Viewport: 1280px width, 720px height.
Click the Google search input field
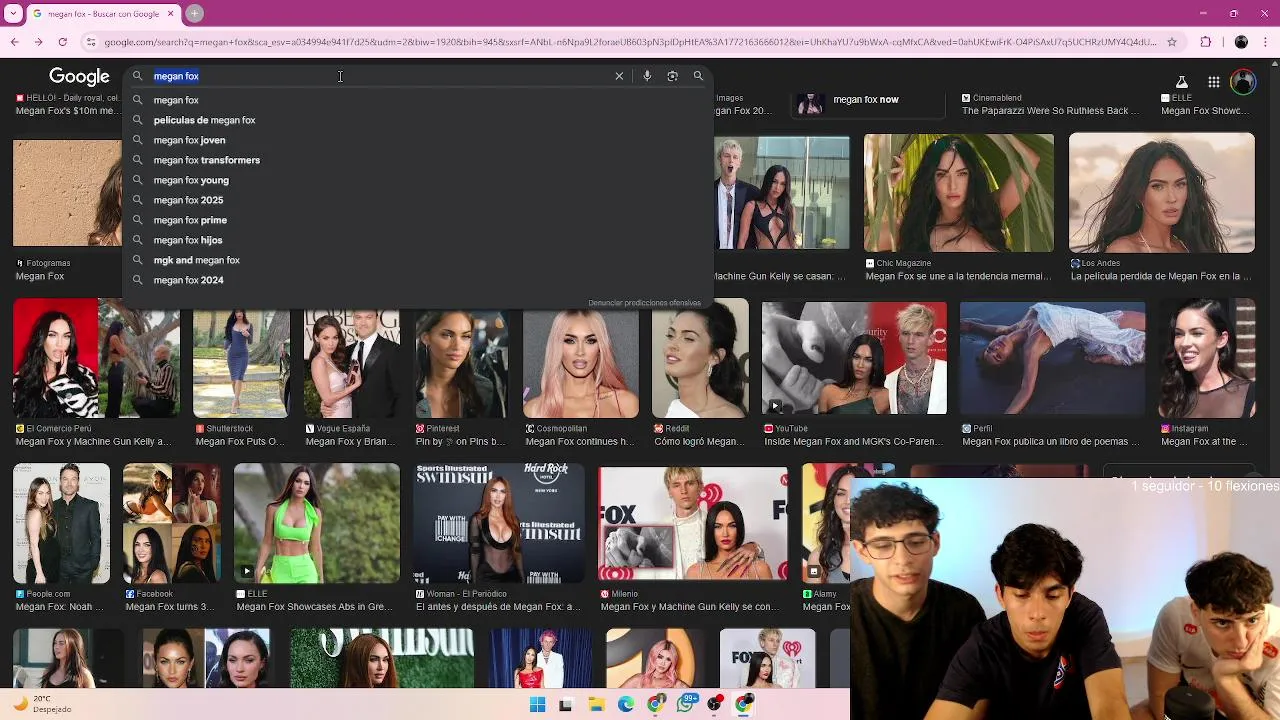click(x=380, y=76)
